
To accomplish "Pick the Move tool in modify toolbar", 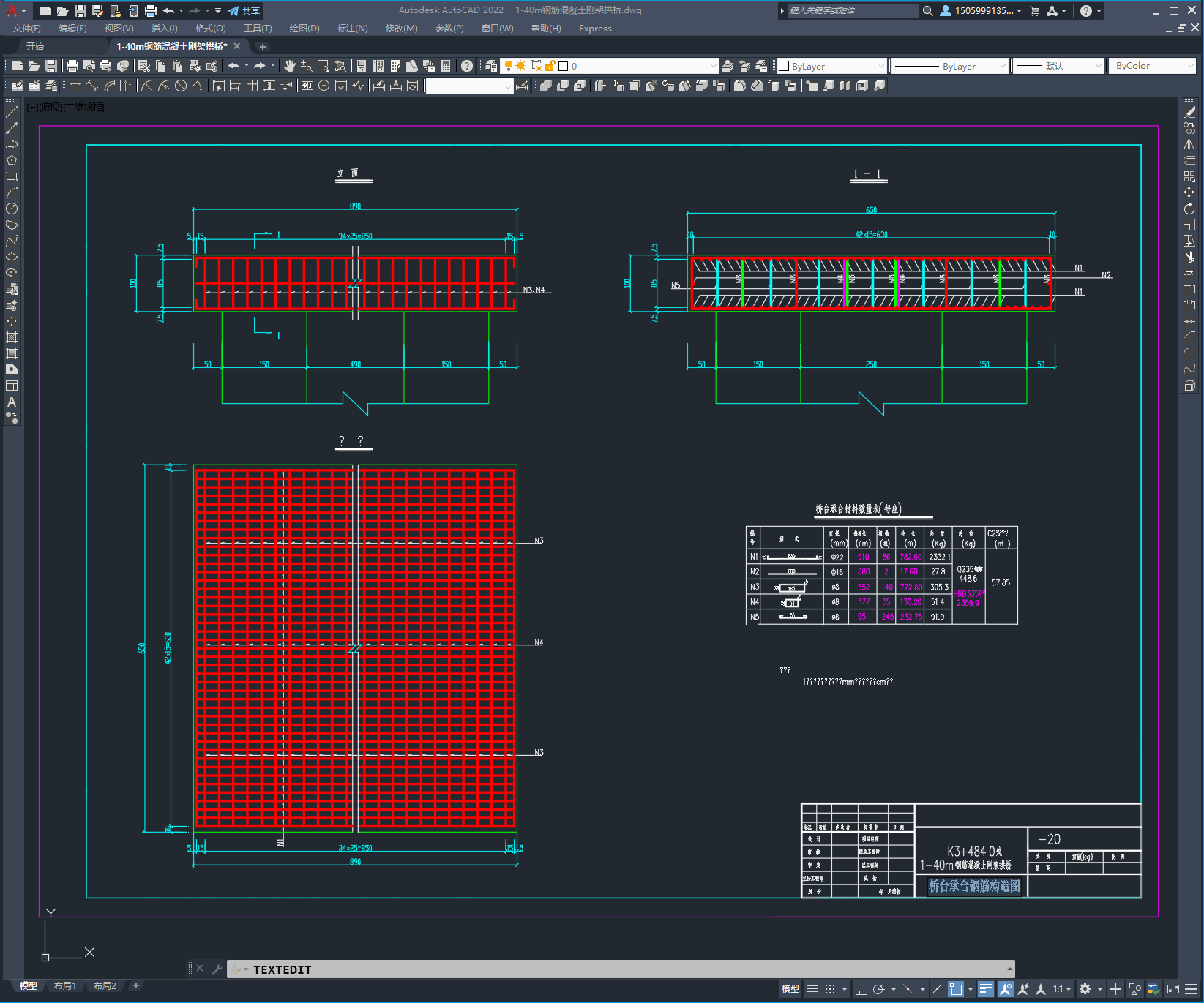I will tap(1189, 192).
